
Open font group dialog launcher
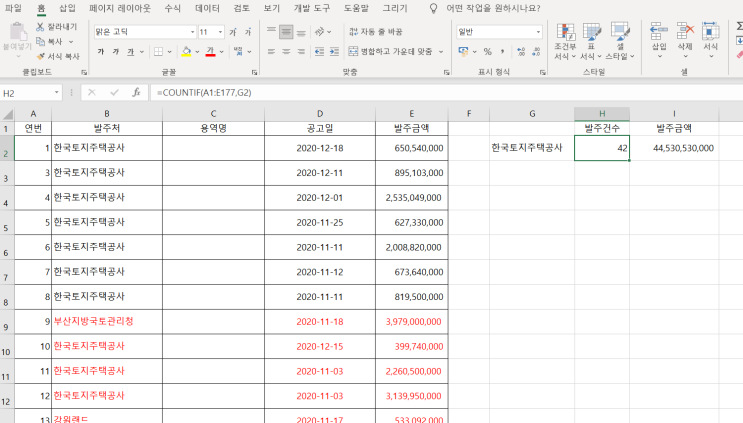click(x=254, y=72)
